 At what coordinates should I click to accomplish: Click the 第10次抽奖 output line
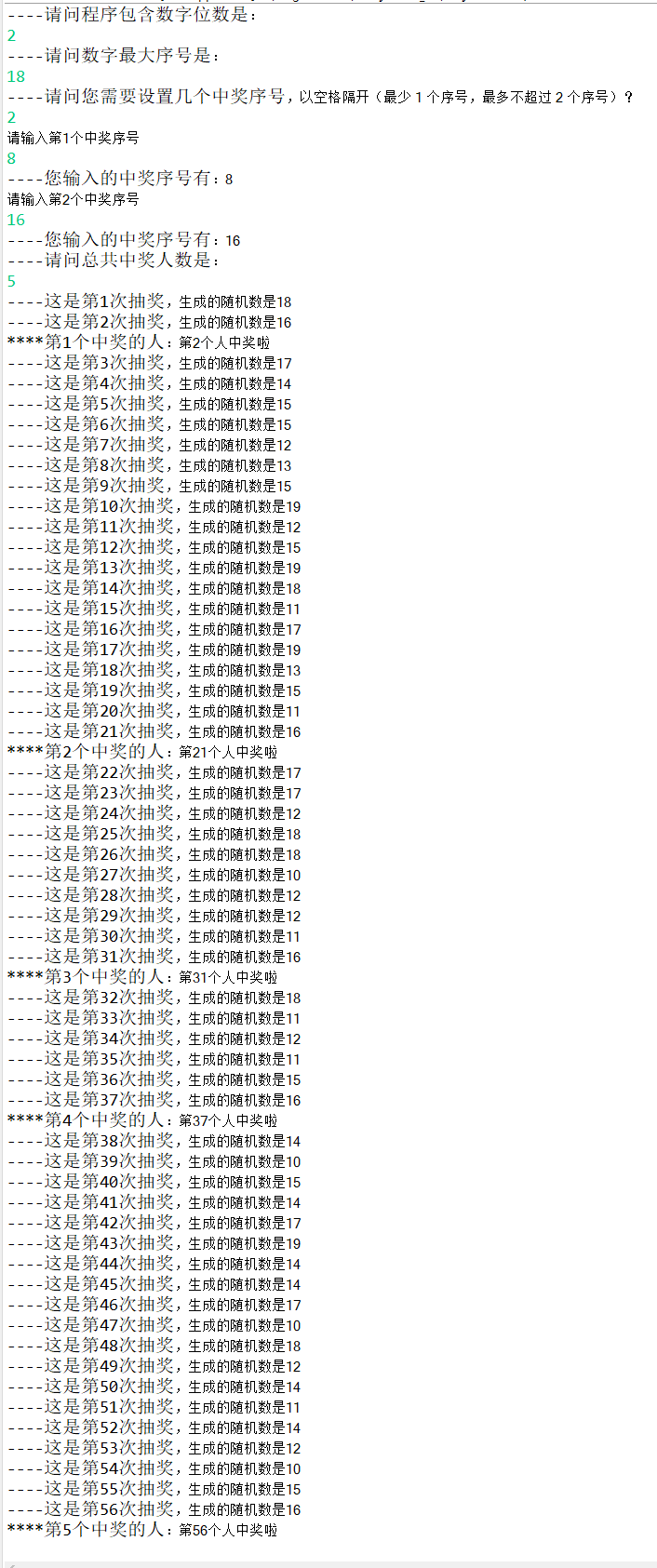click(154, 506)
